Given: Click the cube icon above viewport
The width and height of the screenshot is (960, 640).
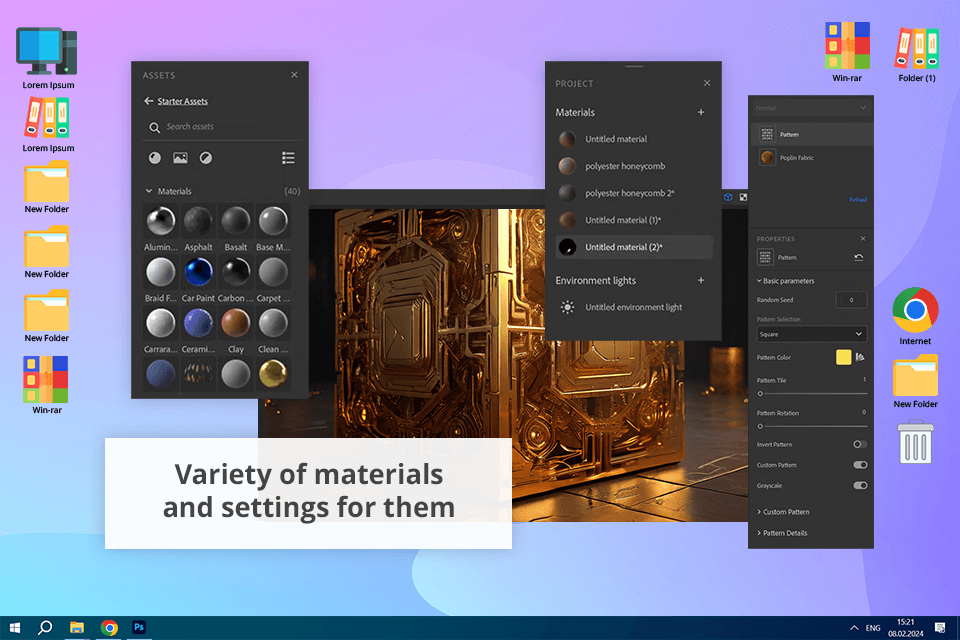Looking at the screenshot, I should [x=728, y=197].
